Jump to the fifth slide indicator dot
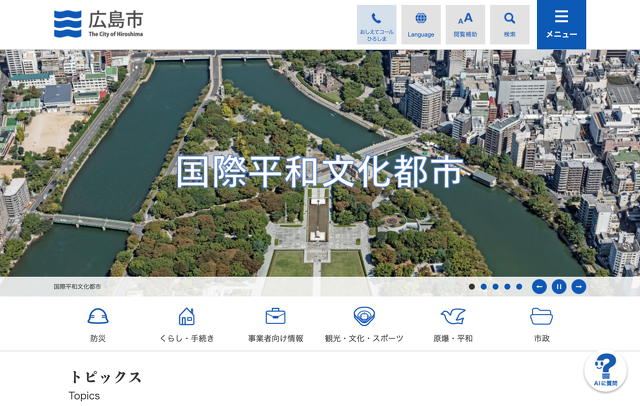Image resolution: width=640 pixels, height=406 pixels. point(519,287)
